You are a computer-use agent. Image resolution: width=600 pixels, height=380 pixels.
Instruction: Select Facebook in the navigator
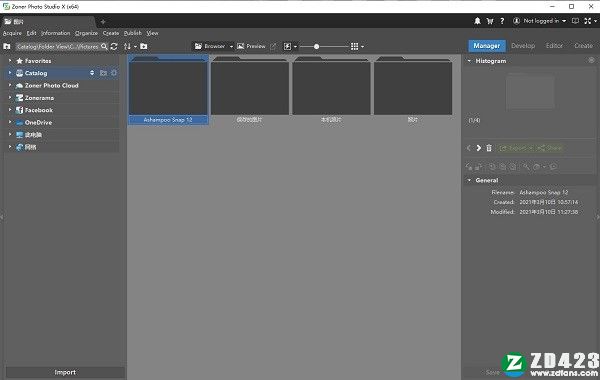(39, 110)
